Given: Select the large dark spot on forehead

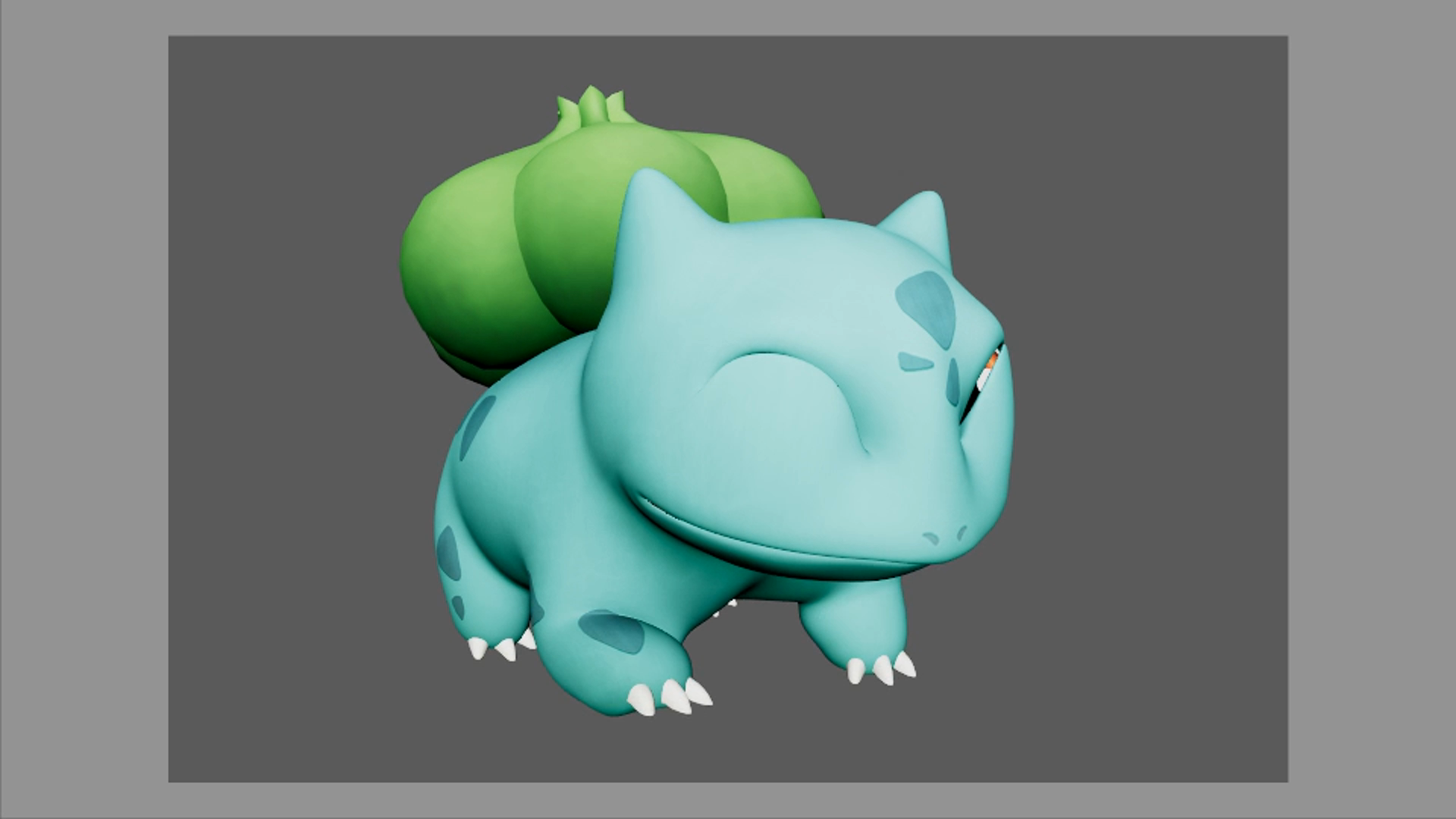Looking at the screenshot, I should [925, 303].
